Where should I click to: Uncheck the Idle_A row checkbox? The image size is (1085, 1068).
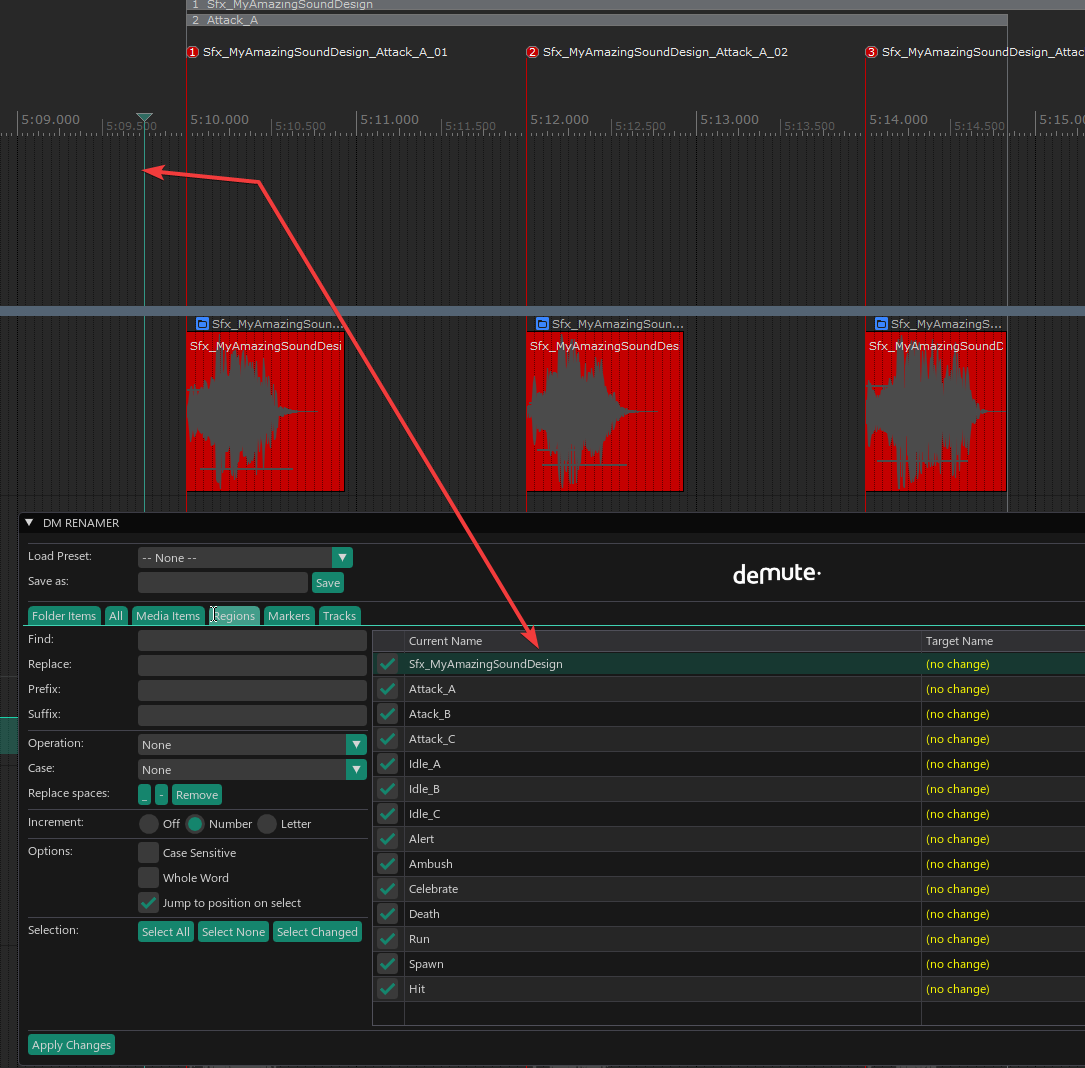click(388, 763)
